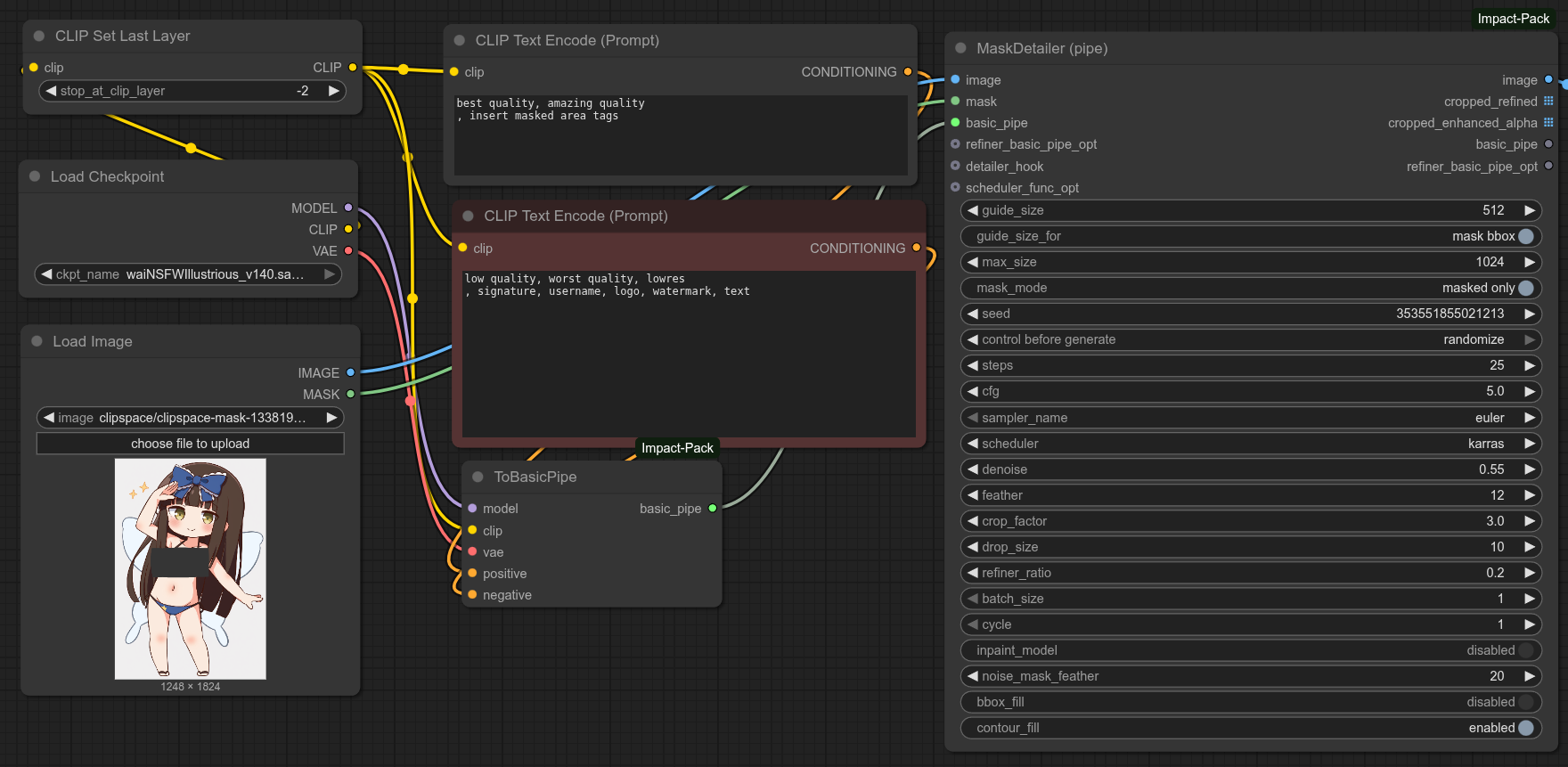Click the basic_pipe output port on ToBasicPipe
Image resolution: width=1568 pixels, height=767 pixels.
coord(713,508)
